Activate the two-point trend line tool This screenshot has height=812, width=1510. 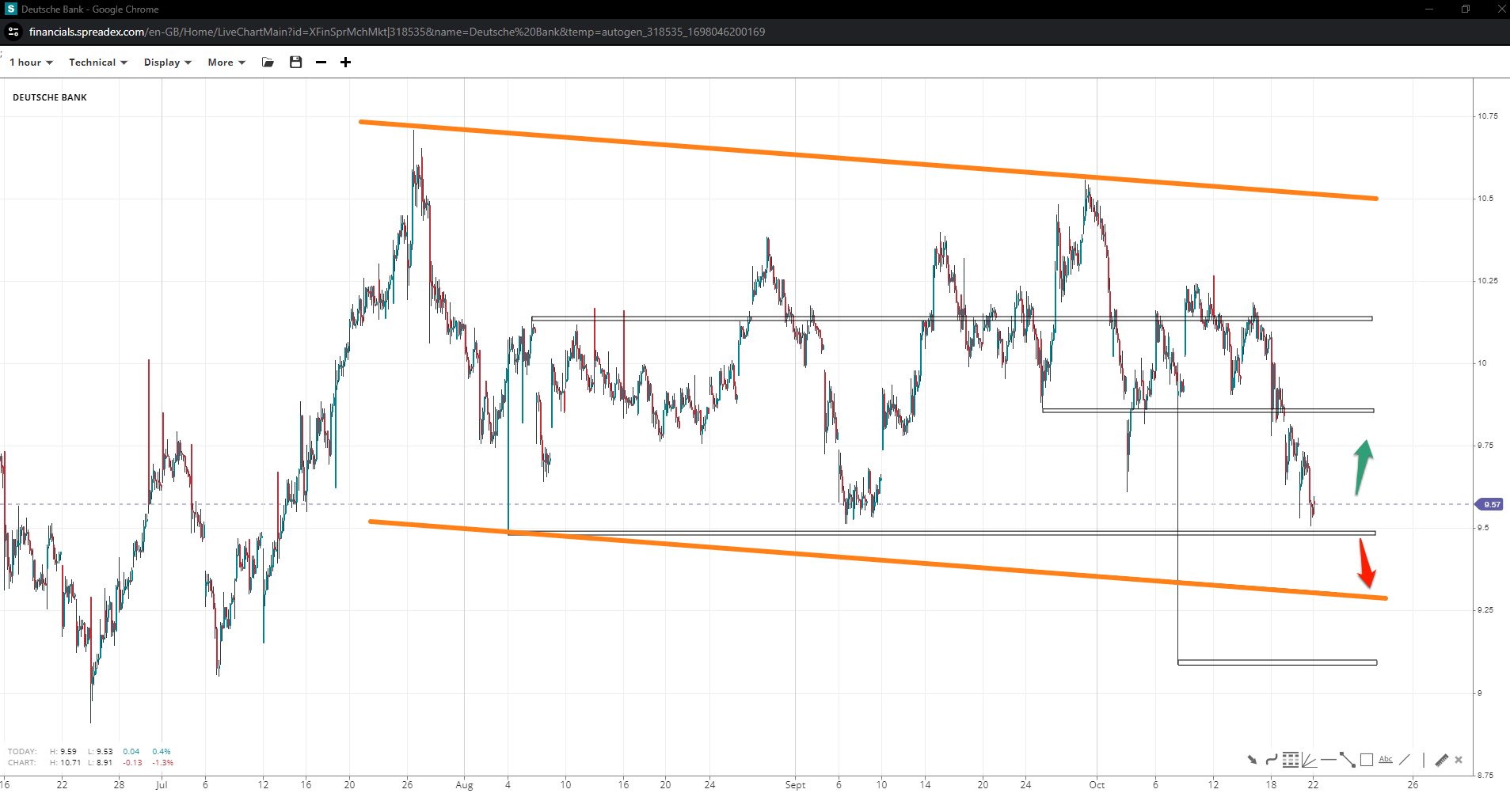1348,760
